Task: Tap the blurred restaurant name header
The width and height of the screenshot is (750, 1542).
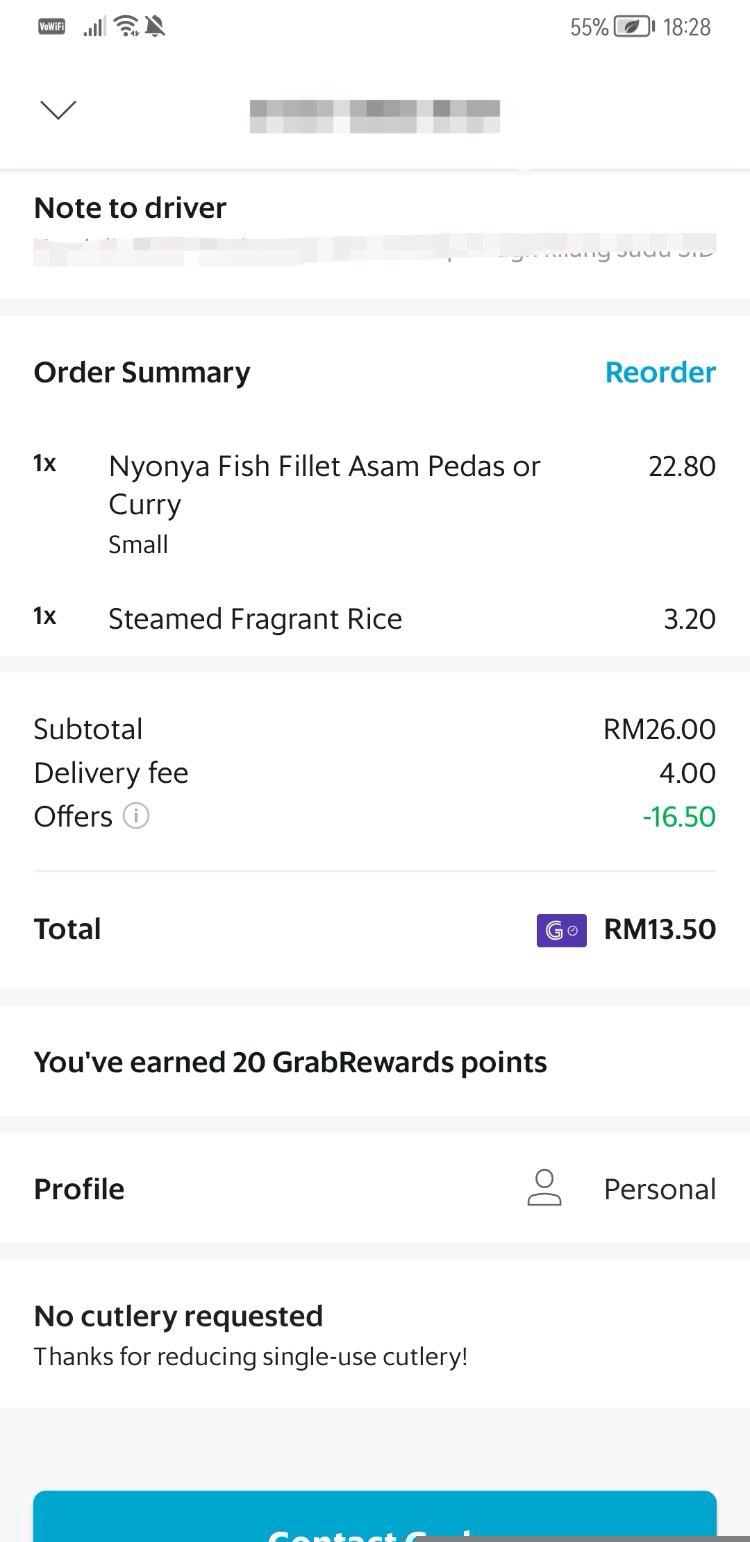Action: (374, 115)
